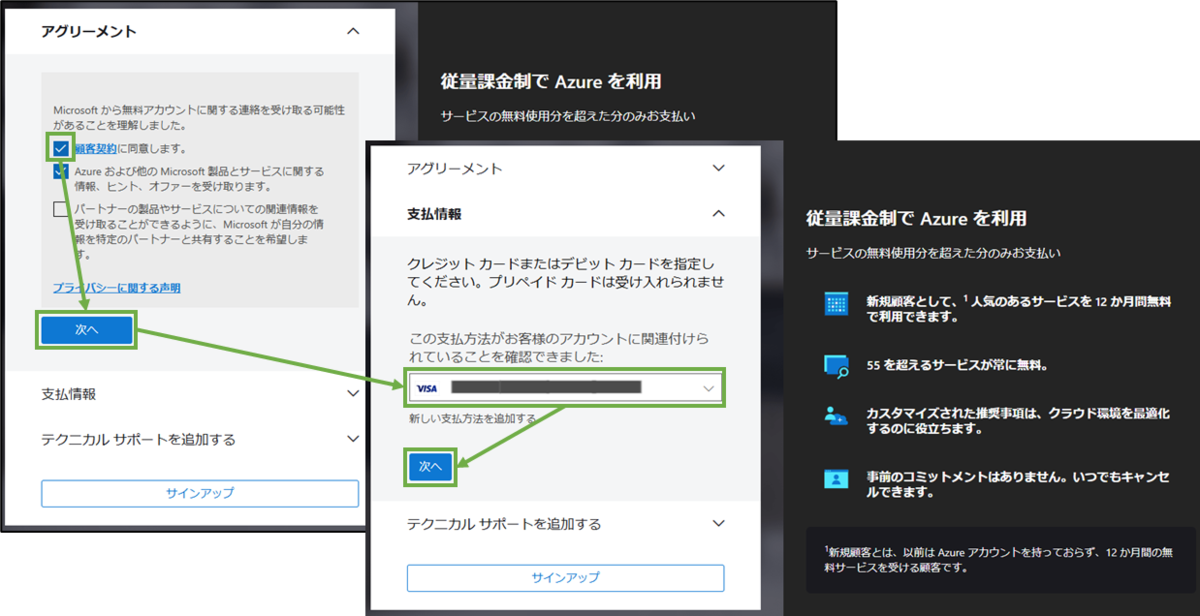
Task: Expand 支払情報 section in left window
Action: 352,394
